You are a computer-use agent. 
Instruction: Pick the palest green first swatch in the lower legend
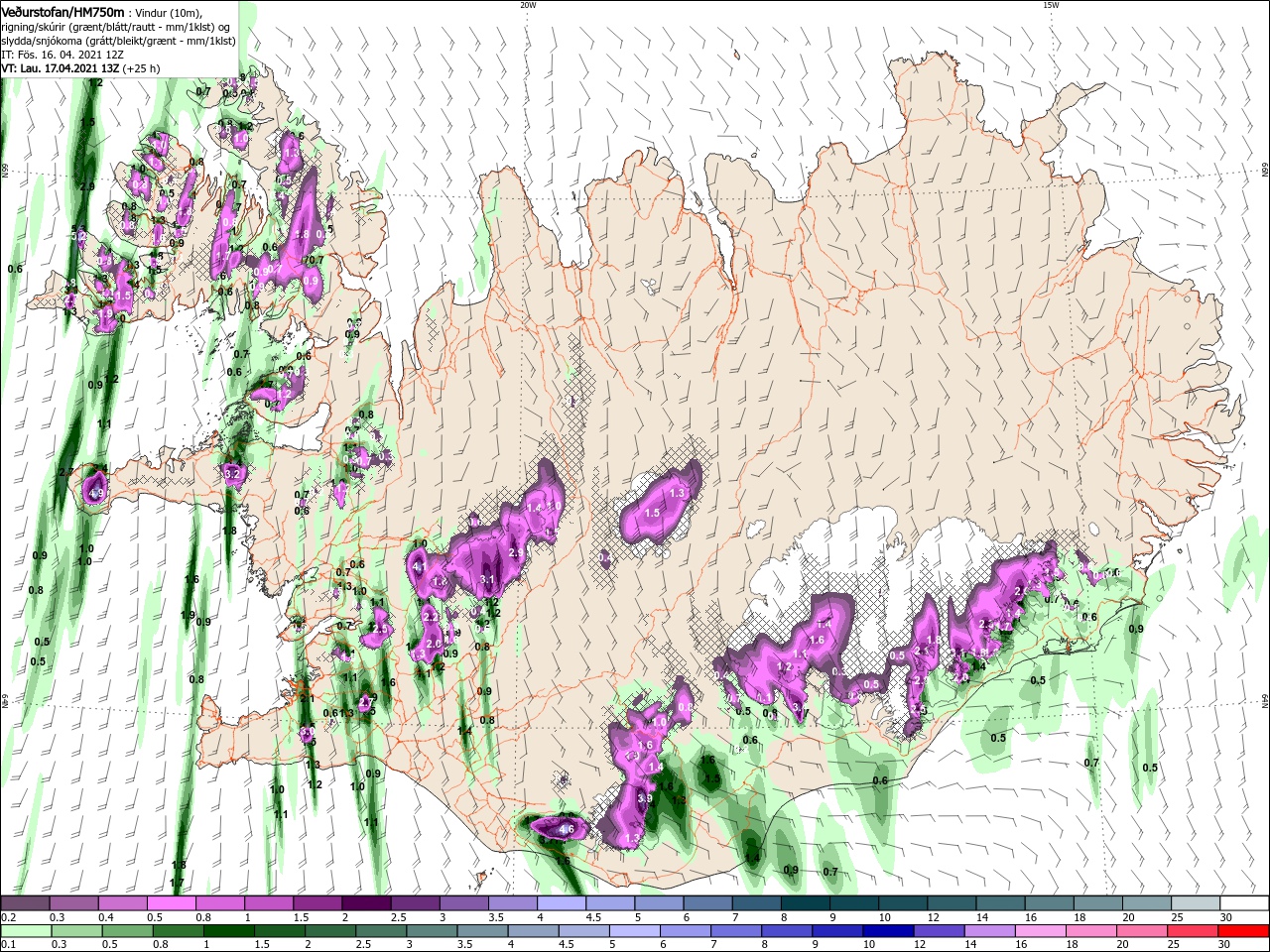coord(25,931)
